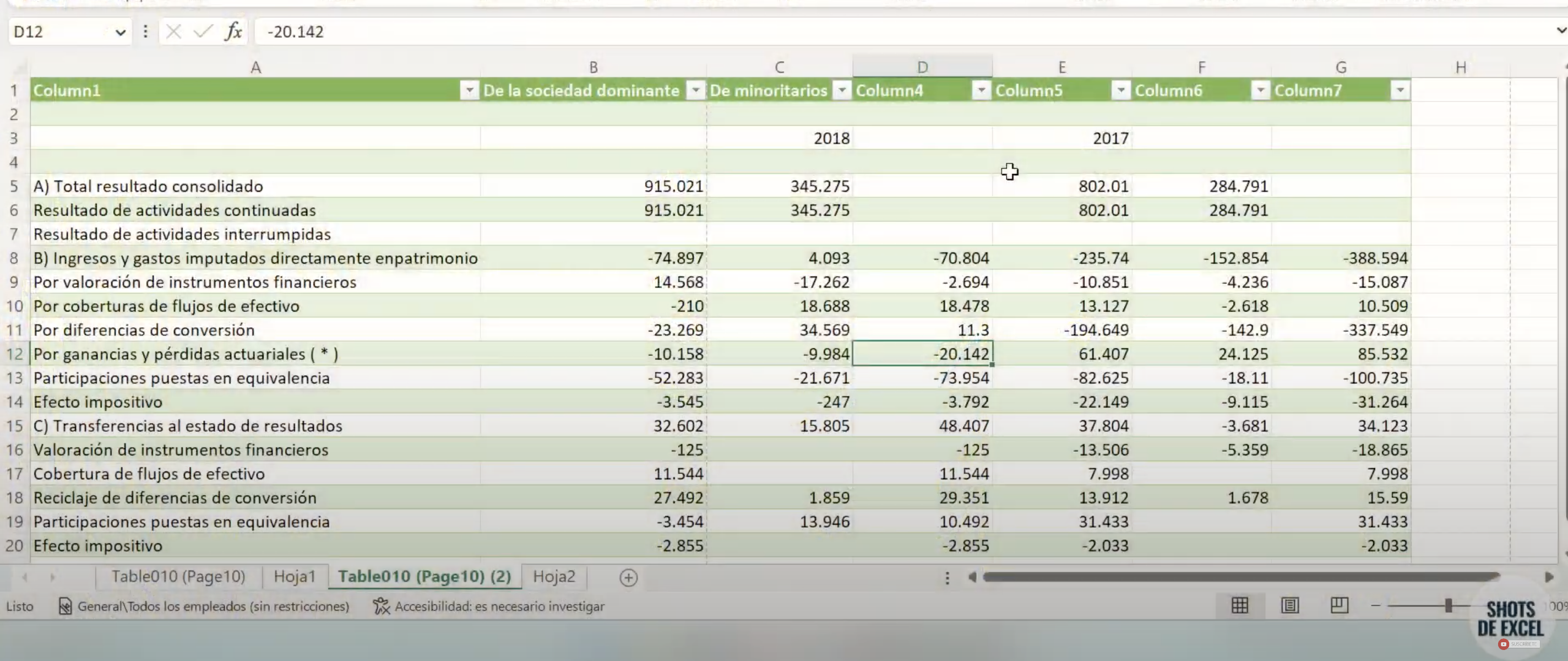This screenshot has width=1568, height=661.
Task: Switch to the Hoja1 sheet tab
Action: [295, 576]
